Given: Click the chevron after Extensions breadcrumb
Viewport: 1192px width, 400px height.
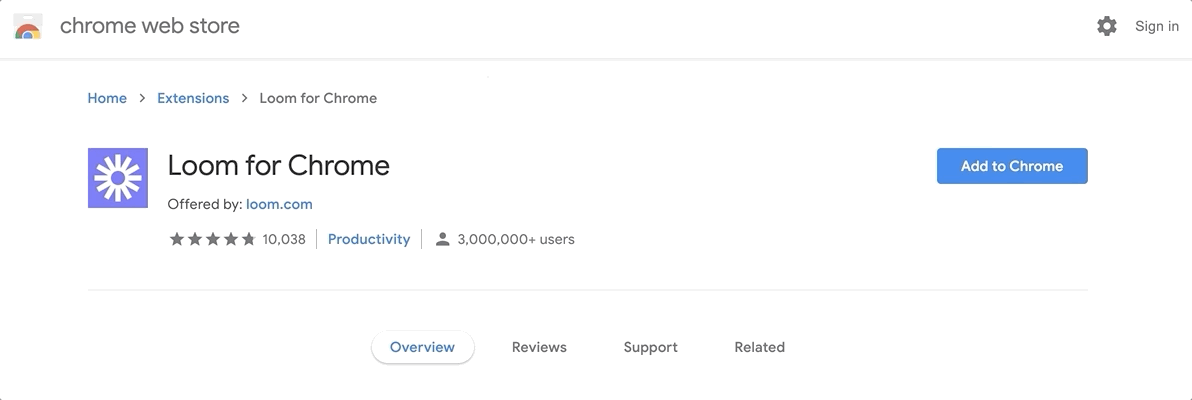Looking at the screenshot, I should (244, 98).
